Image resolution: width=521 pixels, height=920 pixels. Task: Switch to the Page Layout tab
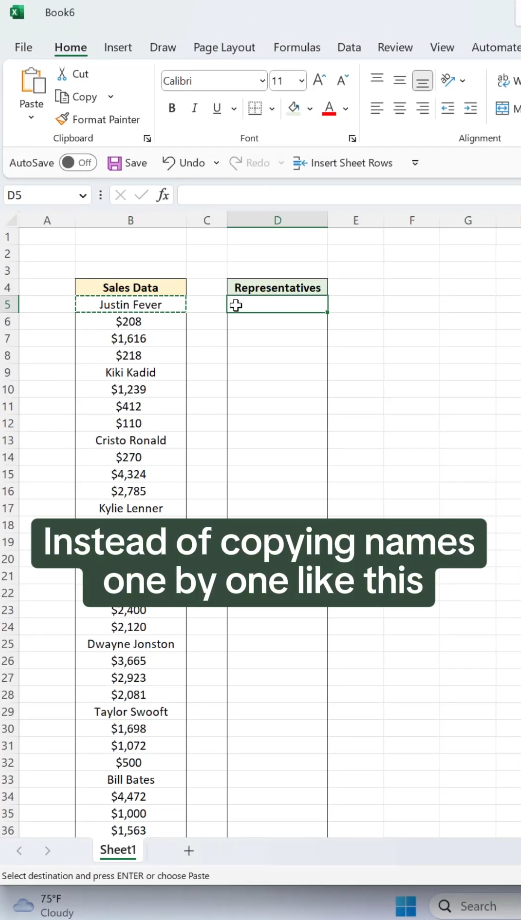tap(224, 48)
